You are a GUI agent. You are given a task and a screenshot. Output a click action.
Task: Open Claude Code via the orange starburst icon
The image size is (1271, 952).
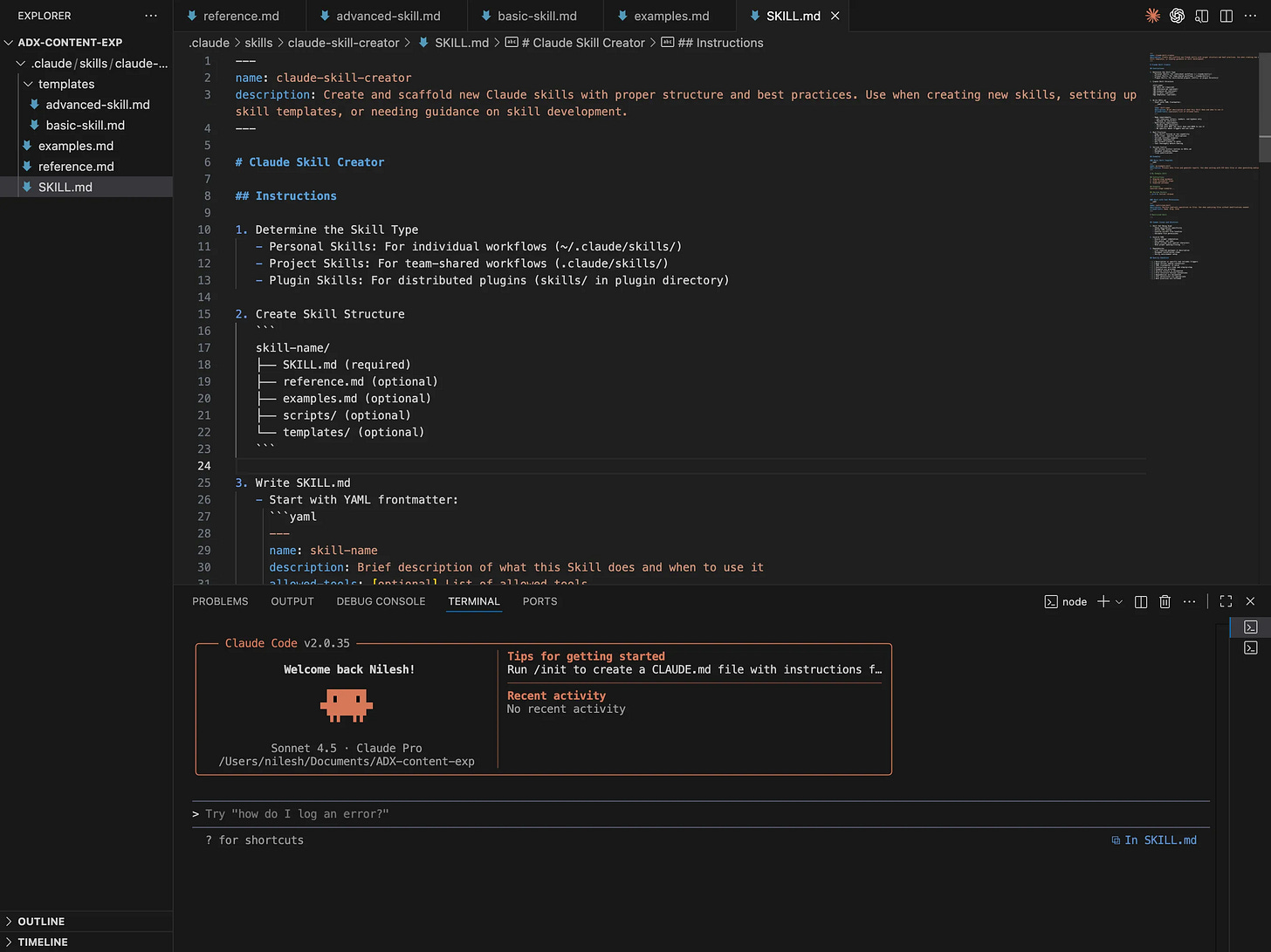(x=1152, y=16)
